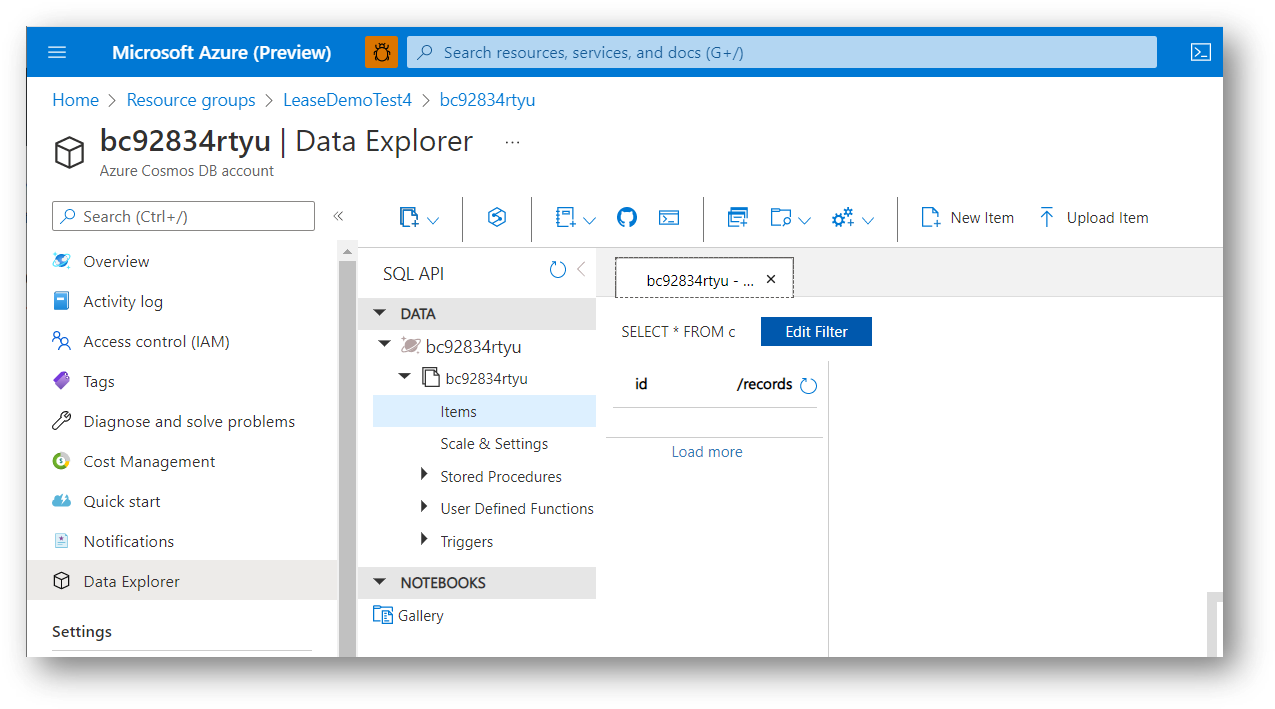Click the orange bug report icon
Screen dimensions: 1275x709
click(381, 52)
